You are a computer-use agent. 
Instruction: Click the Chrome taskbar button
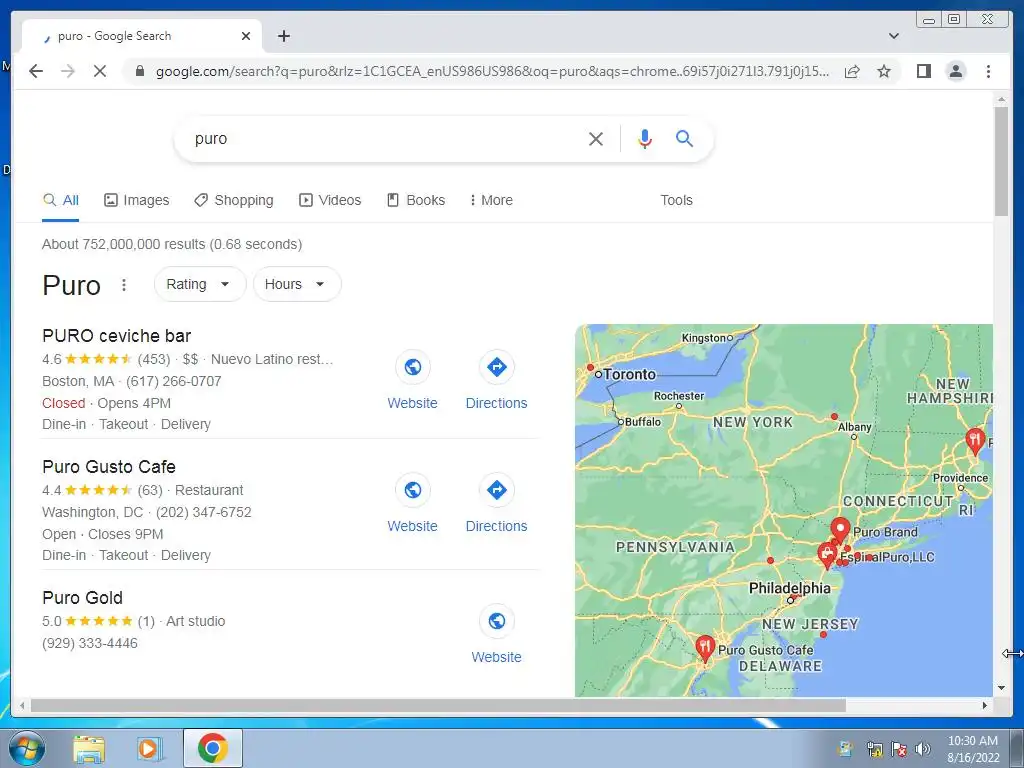click(212, 748)
